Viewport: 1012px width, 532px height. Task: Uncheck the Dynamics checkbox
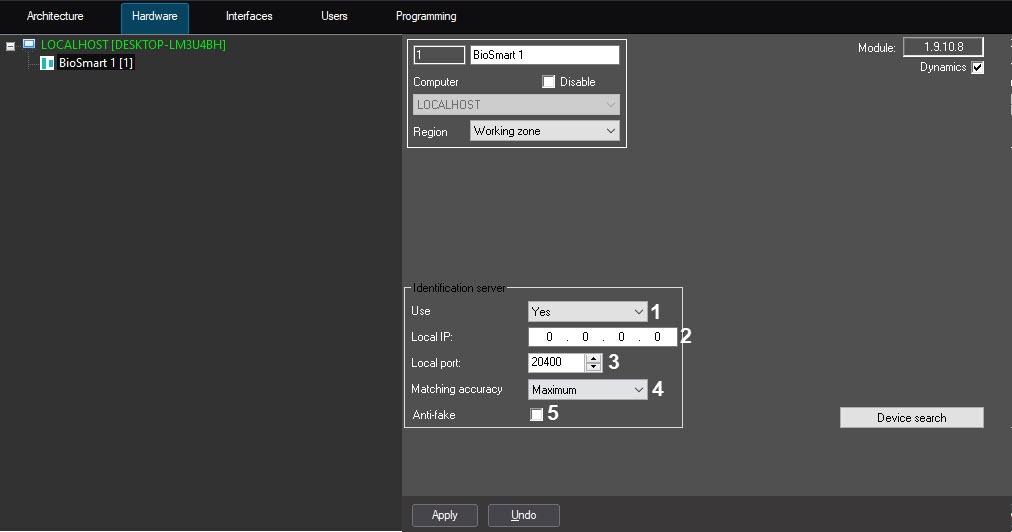tap(977, 68)
